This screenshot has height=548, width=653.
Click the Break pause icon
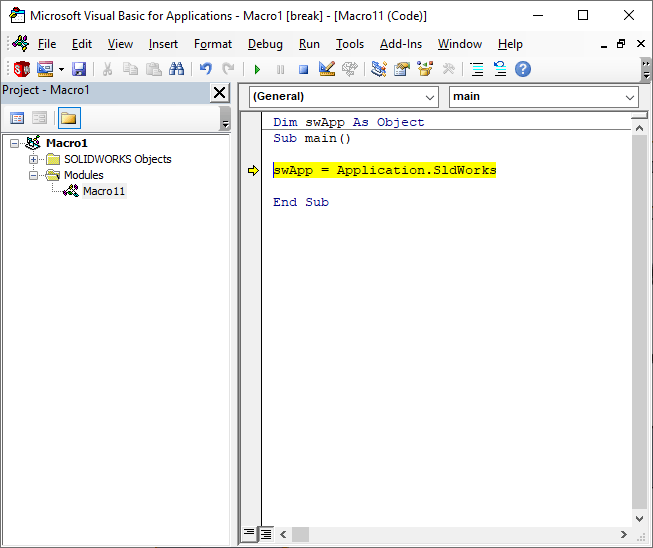[280, 69]
